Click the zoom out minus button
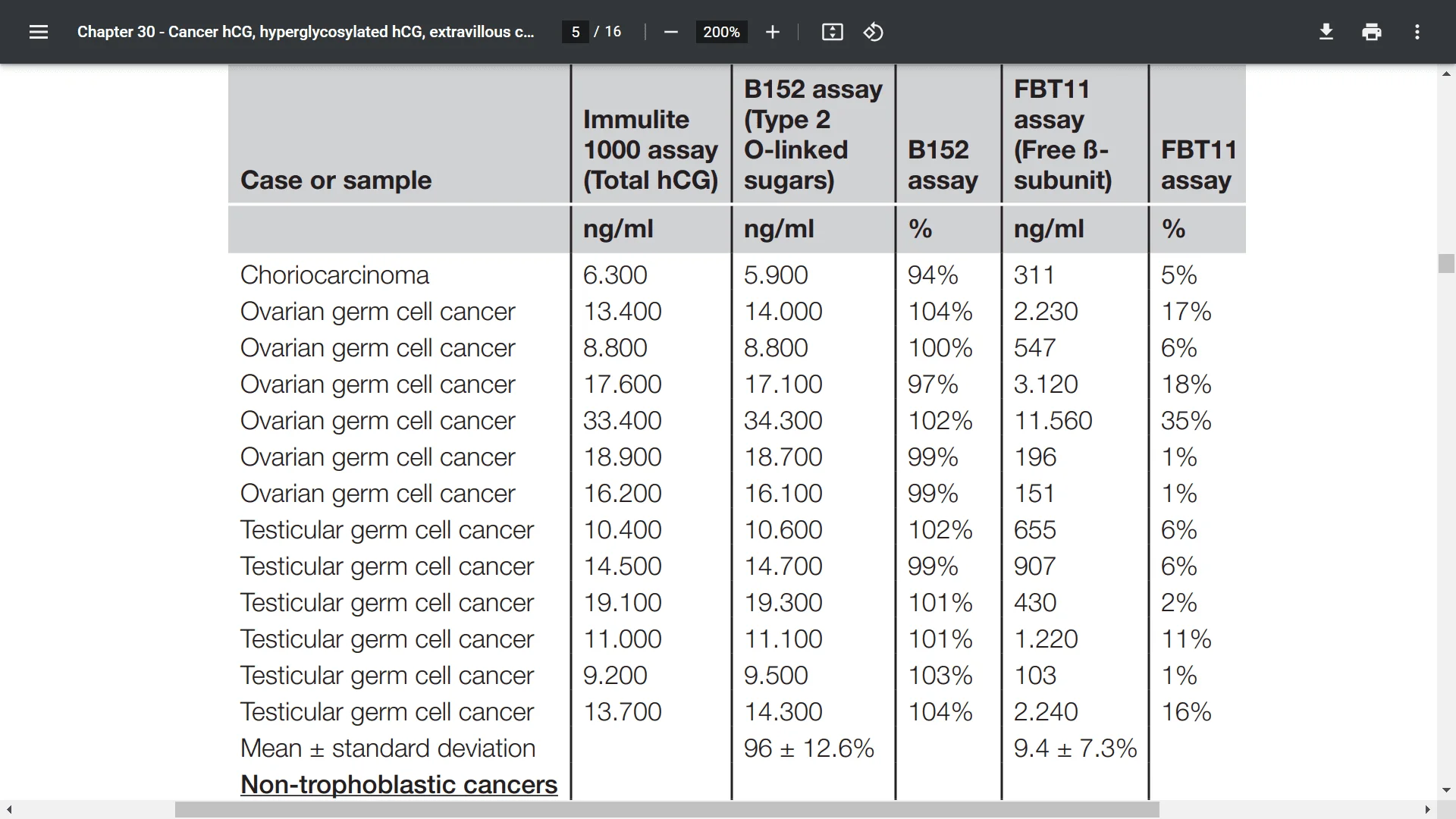Screen dimensions: 1456x819 click(670, 32)
